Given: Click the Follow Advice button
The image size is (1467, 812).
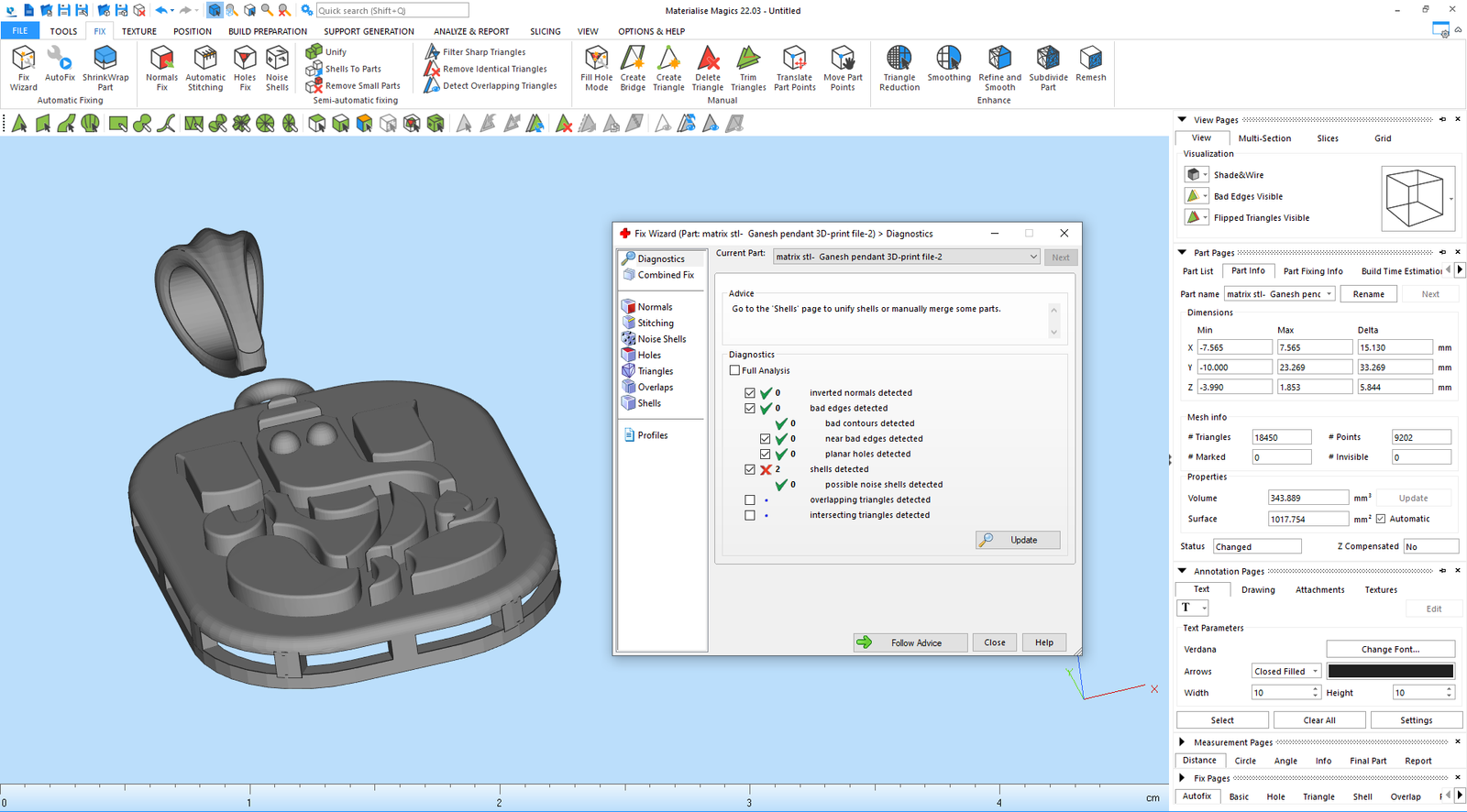Looking at the screenshot, I should (910, 642).
